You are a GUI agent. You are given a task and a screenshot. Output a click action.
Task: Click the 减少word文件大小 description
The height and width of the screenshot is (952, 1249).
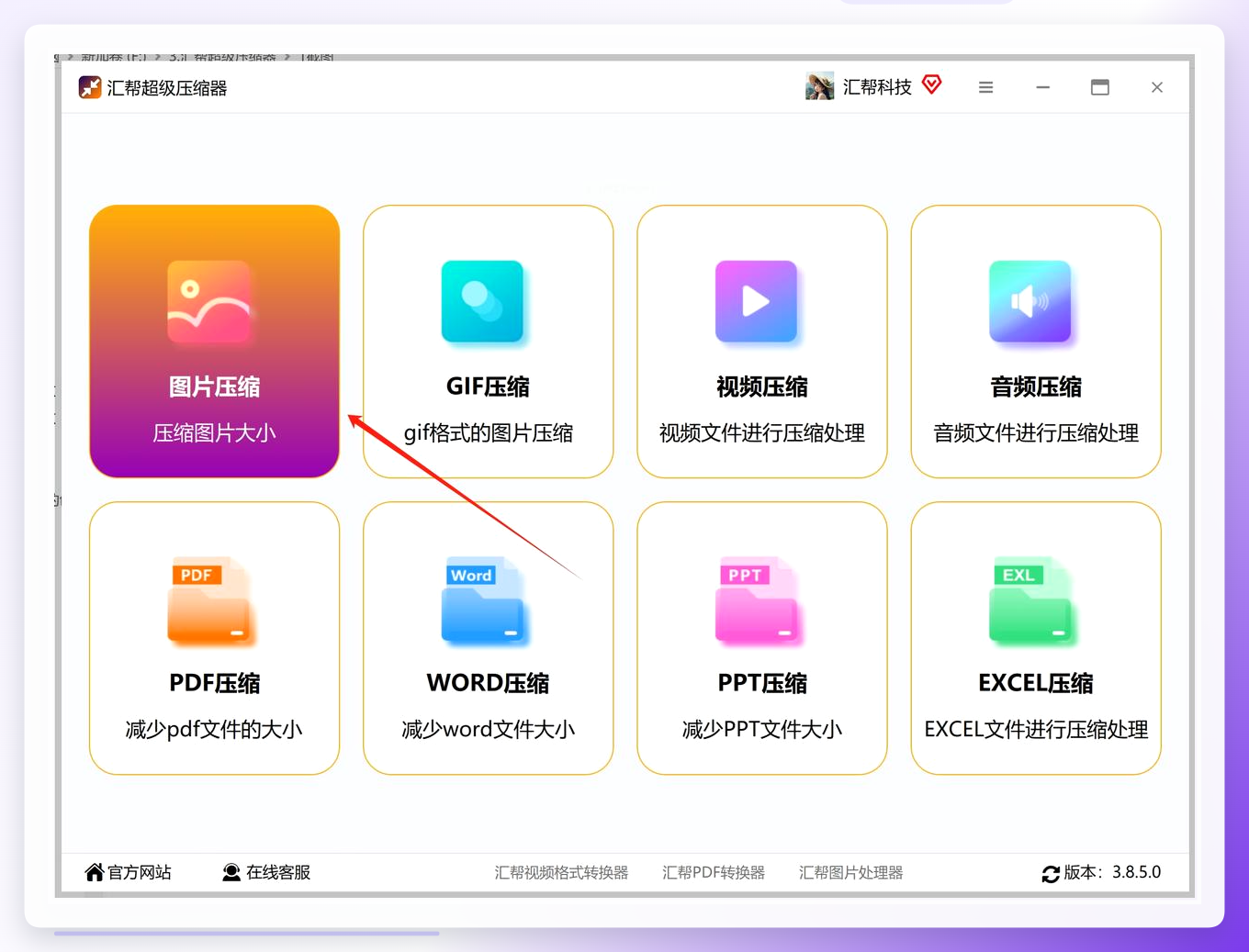click(489, 730)
